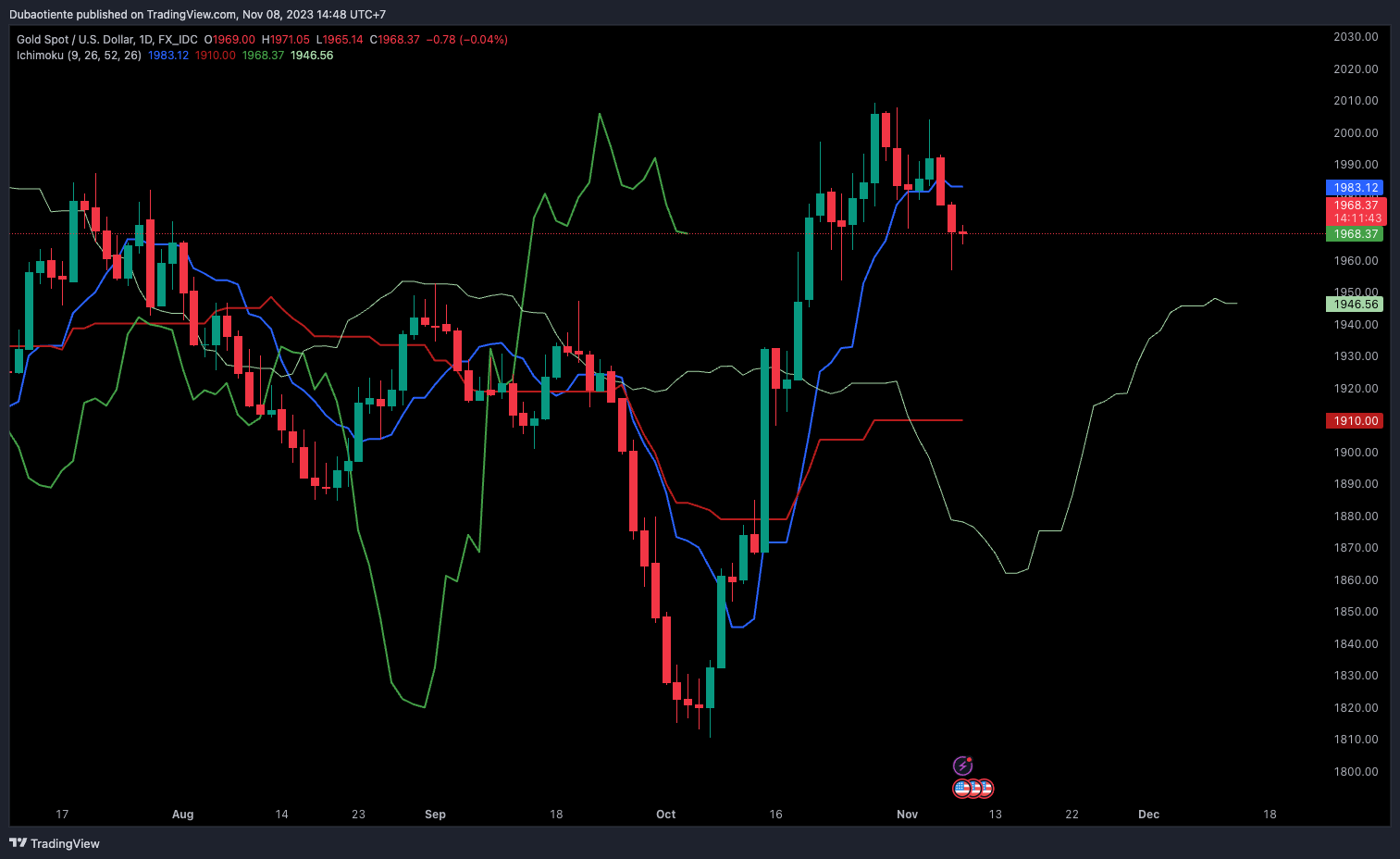
Task: Click the Nov label on the time axis
Action: [907, 815]
